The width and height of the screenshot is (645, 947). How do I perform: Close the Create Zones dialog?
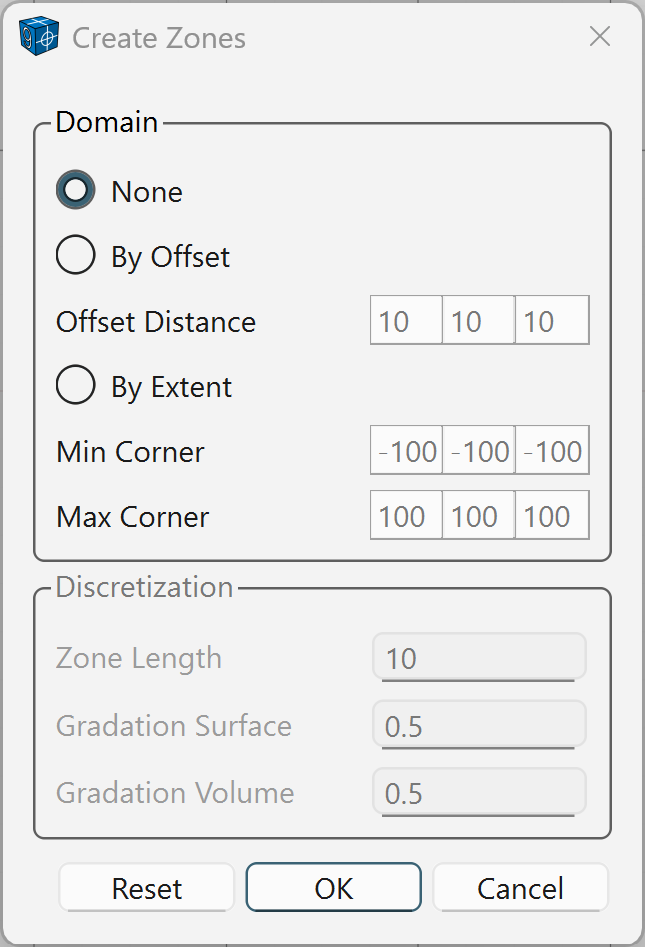(x=600, y=38)
